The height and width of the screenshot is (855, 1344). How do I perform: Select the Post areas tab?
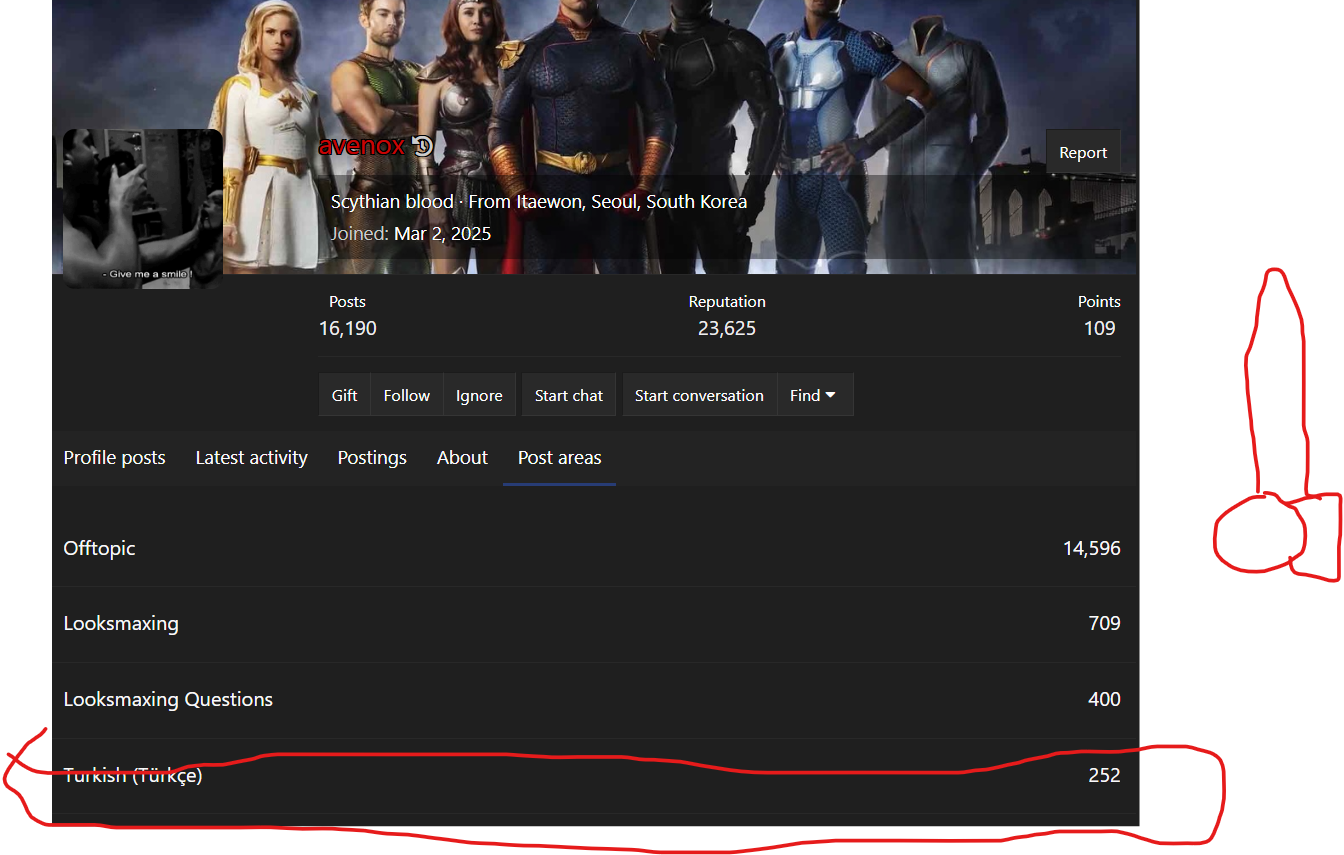560,458
